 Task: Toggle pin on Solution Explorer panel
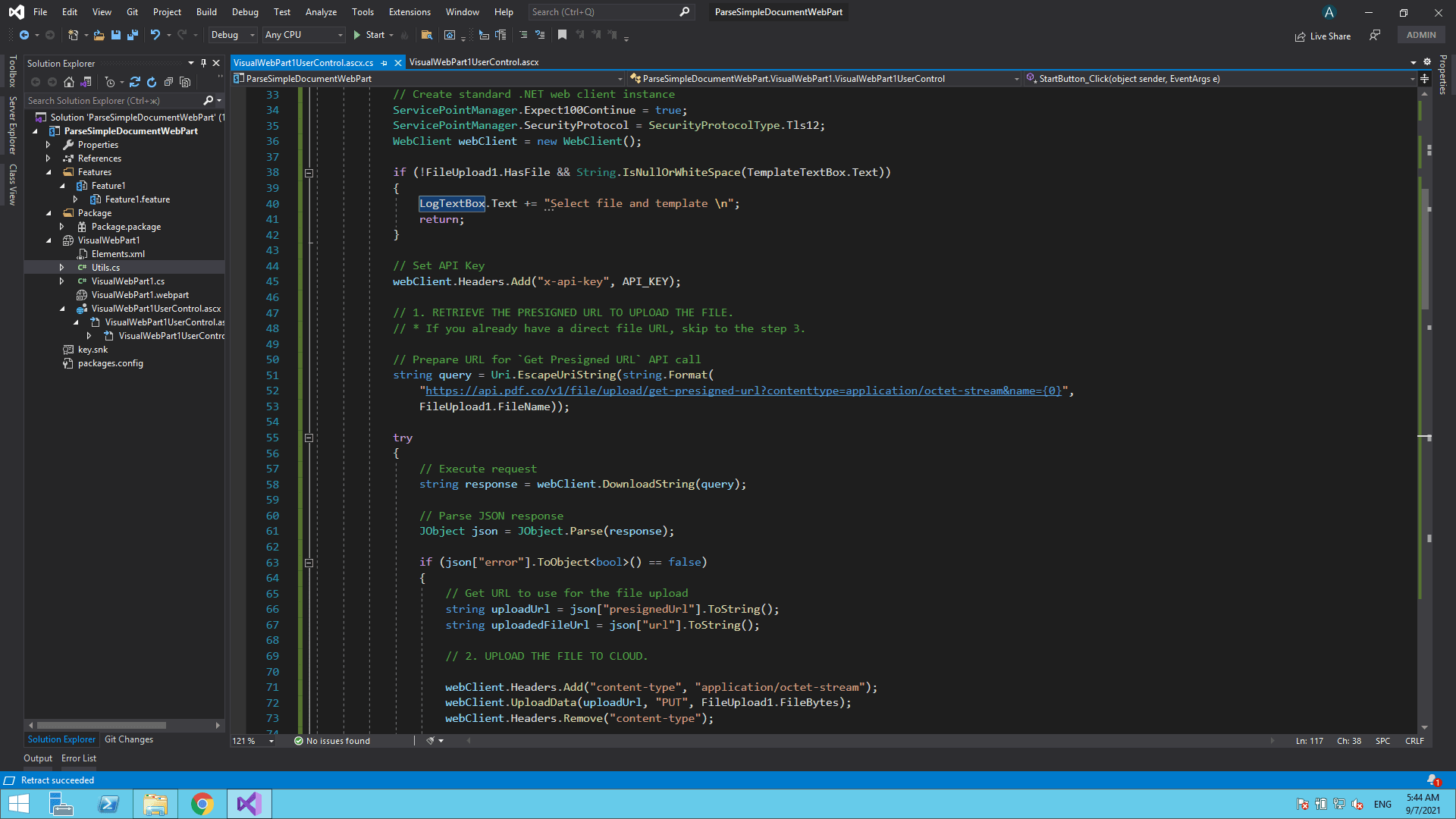pyautogui.click(x=203, y=63)
